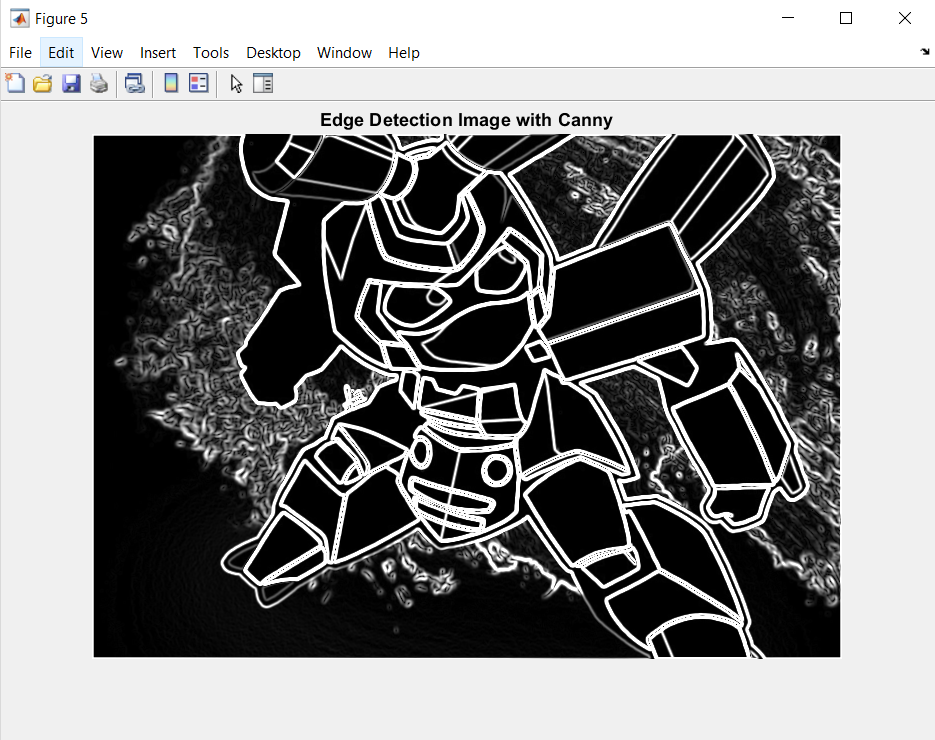Open the Property Inspector from the toolbar
The width and height of the screenshot is (935, 740).
pyautogui.click(x=263, y=83)
